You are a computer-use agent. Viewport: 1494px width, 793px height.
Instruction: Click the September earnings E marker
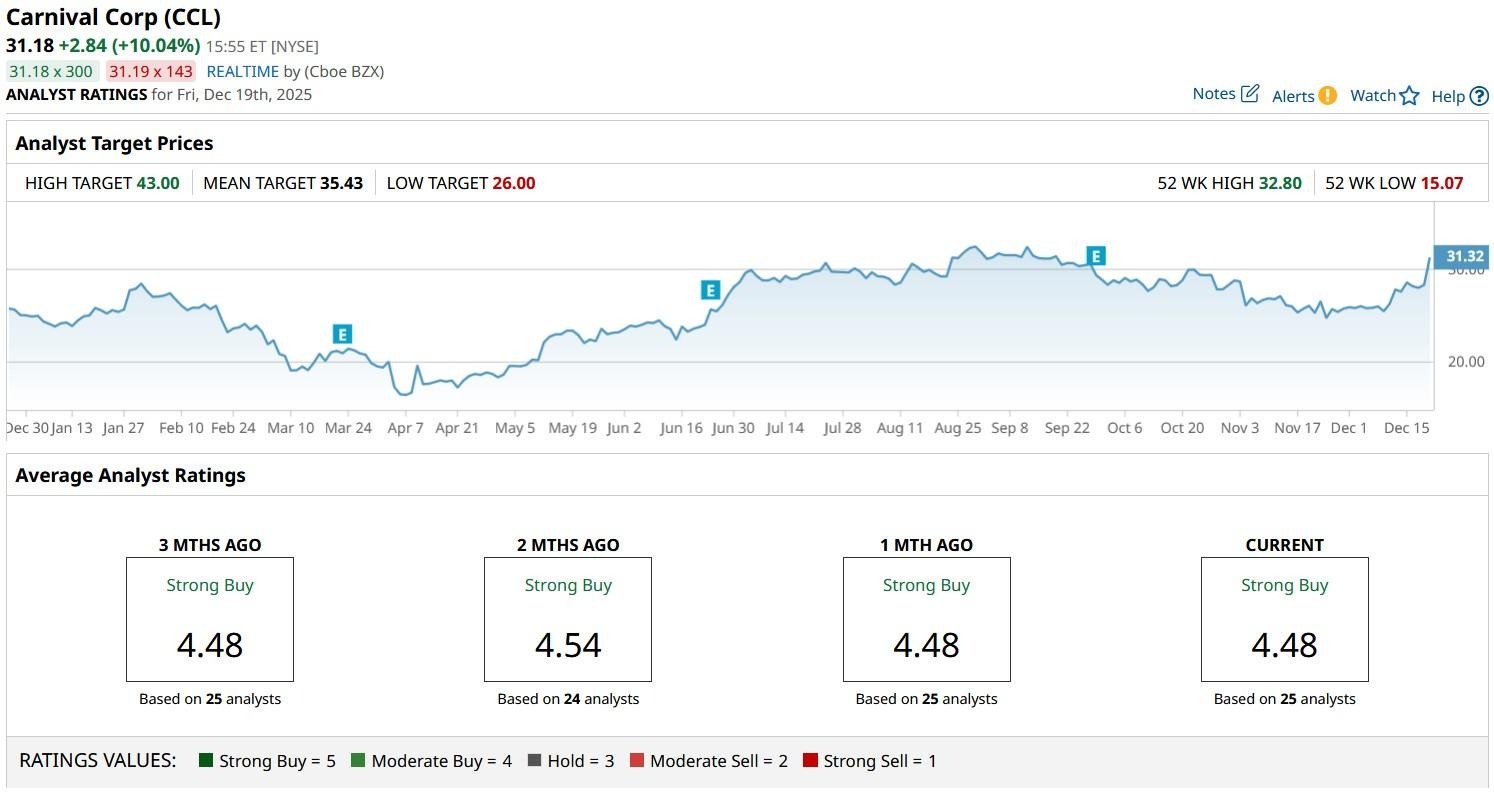1096,256
